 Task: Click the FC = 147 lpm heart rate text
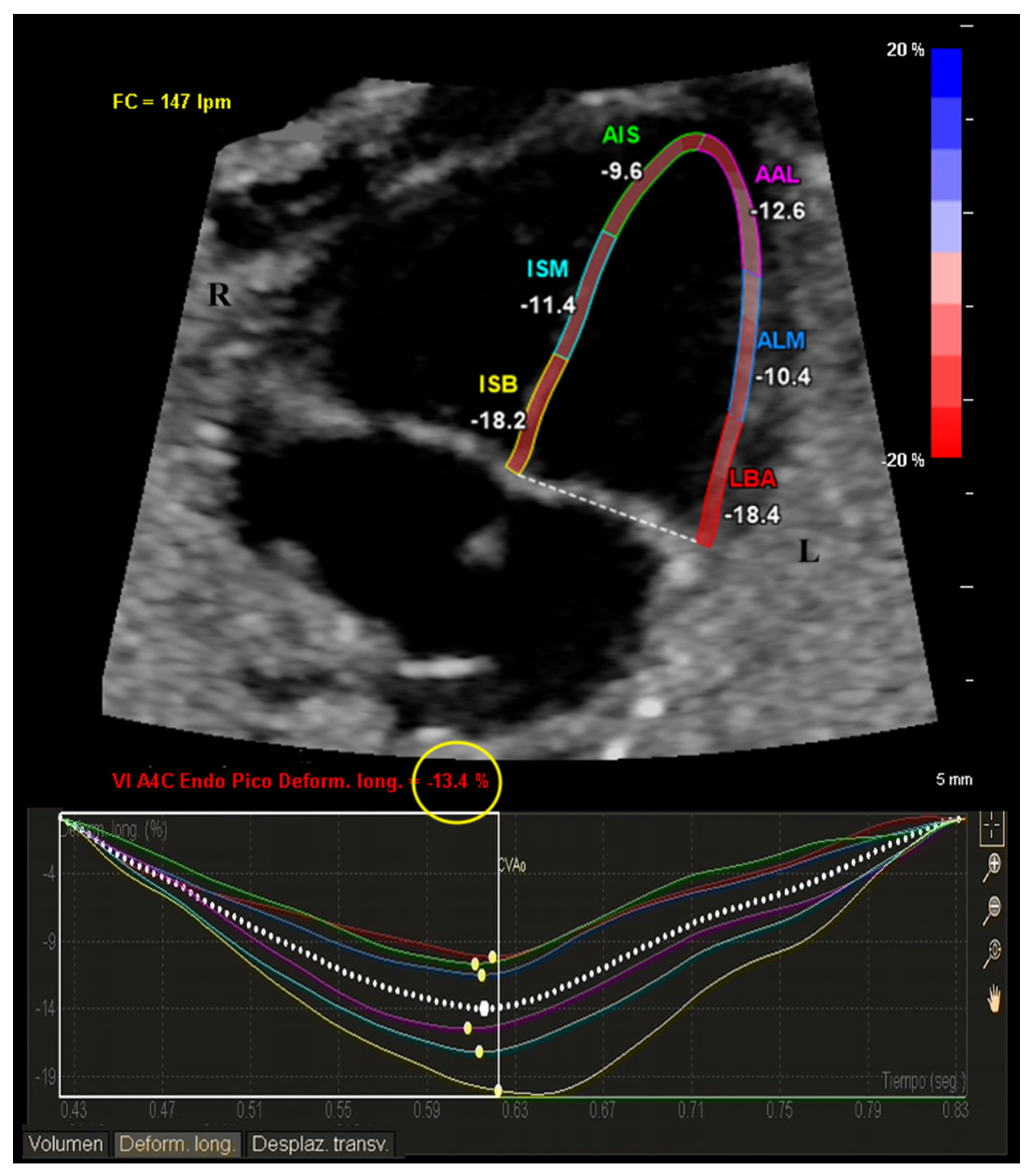(x=171, y=102)
